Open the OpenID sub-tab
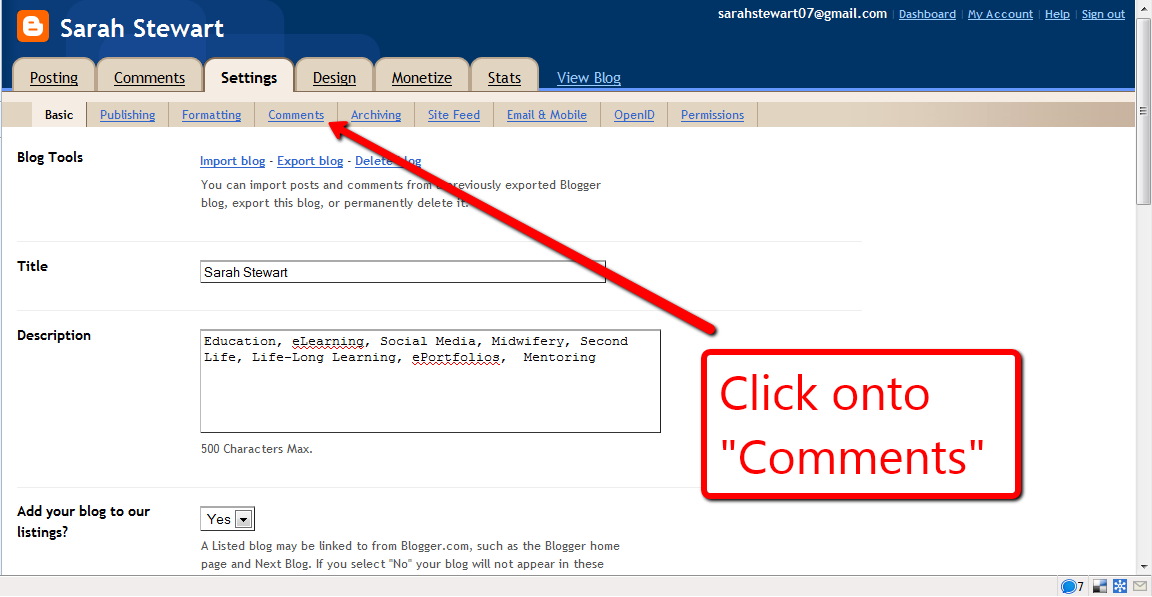1152x597 pixels. (x=634, y=115)
